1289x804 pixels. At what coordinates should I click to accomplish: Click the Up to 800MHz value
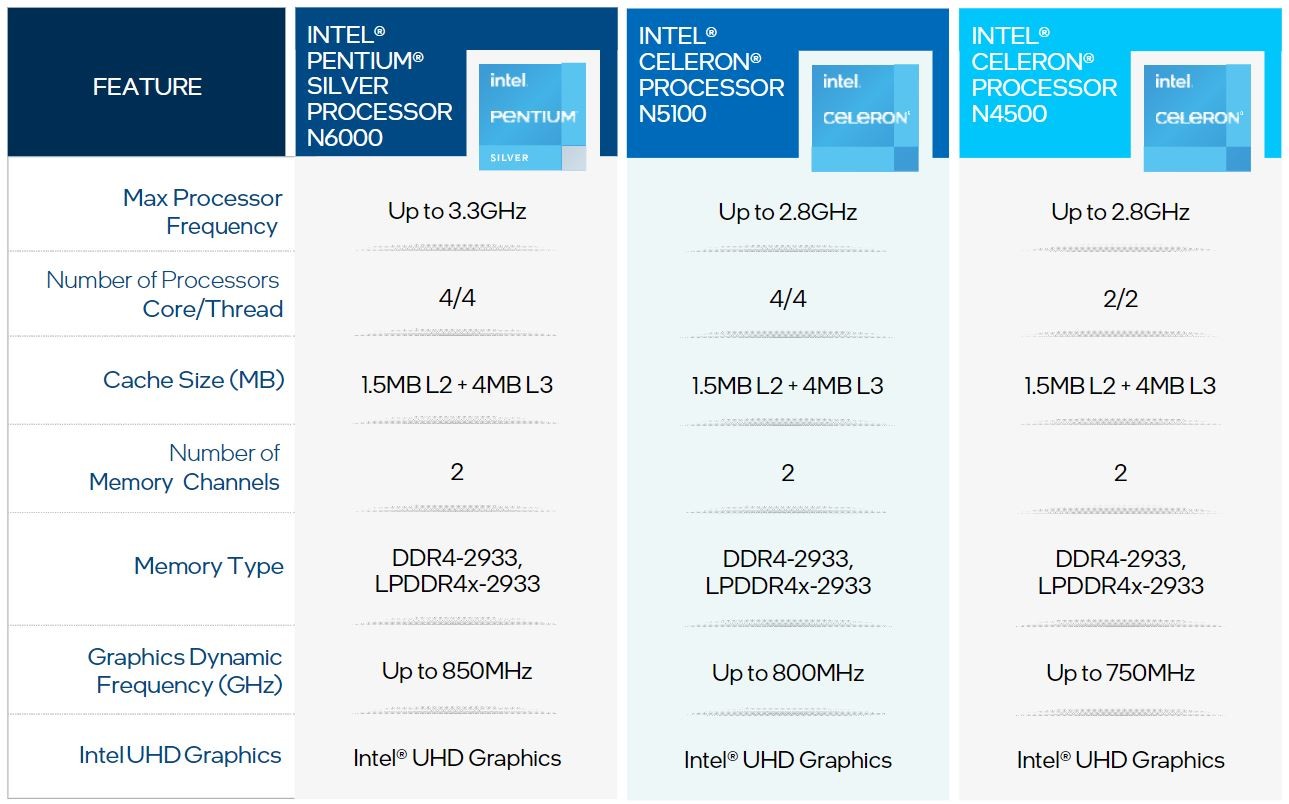pos(788,673)
